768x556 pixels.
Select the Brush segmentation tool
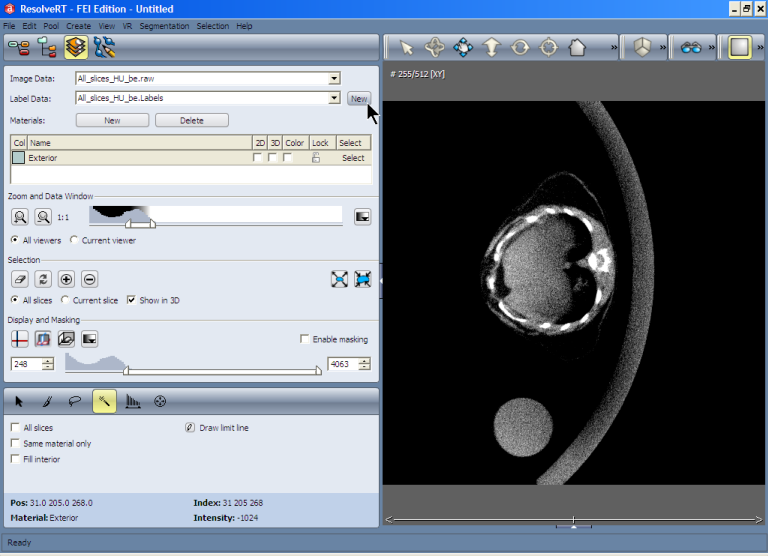[x=46, y=401]
